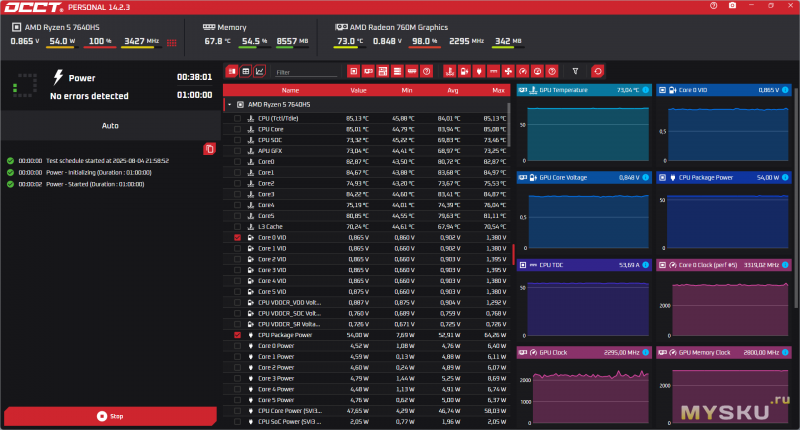This screenshot has width=800, height=430.
Task: Click the CPU TDC graph header
Action: [584, 265]
